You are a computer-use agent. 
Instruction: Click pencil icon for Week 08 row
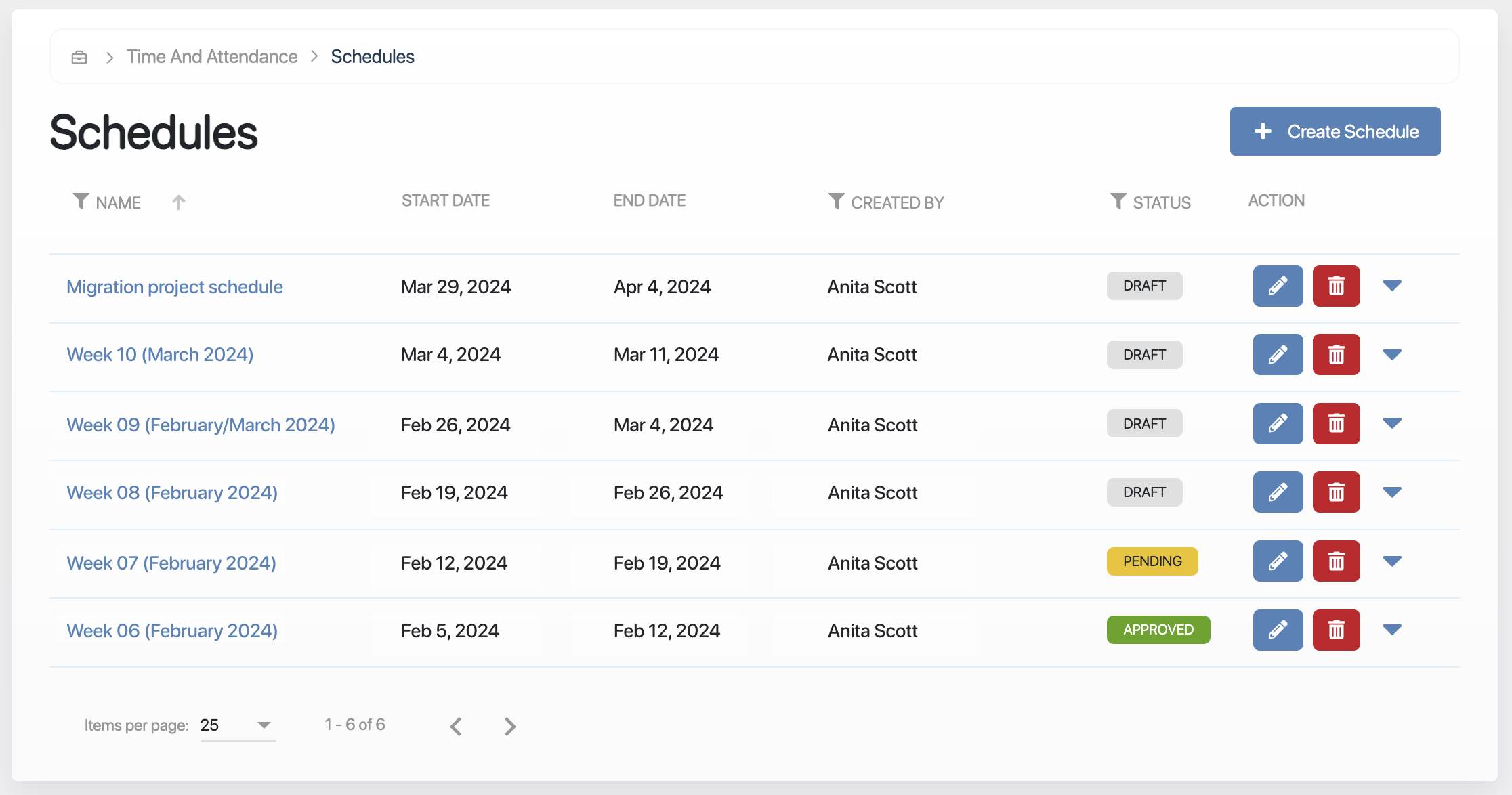pyautogui.click(x=1278, y=492)
